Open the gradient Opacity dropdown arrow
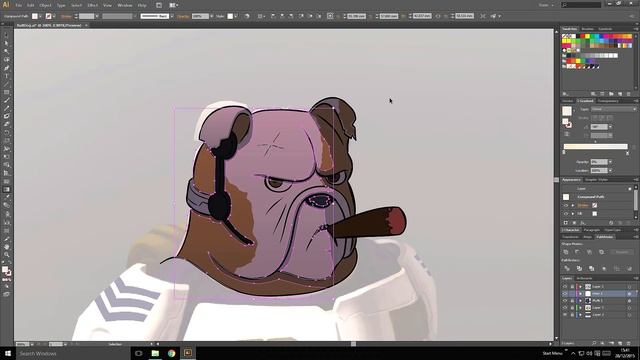The image size is (640, 360). click(x=610, y=162)
